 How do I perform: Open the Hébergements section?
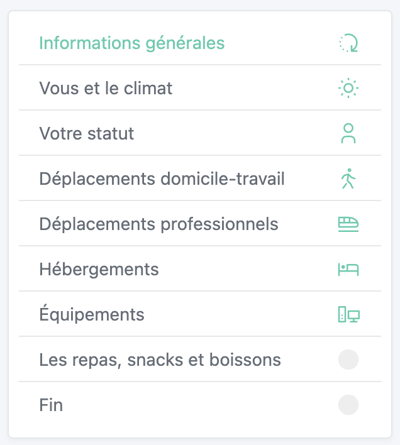[99, 269]
